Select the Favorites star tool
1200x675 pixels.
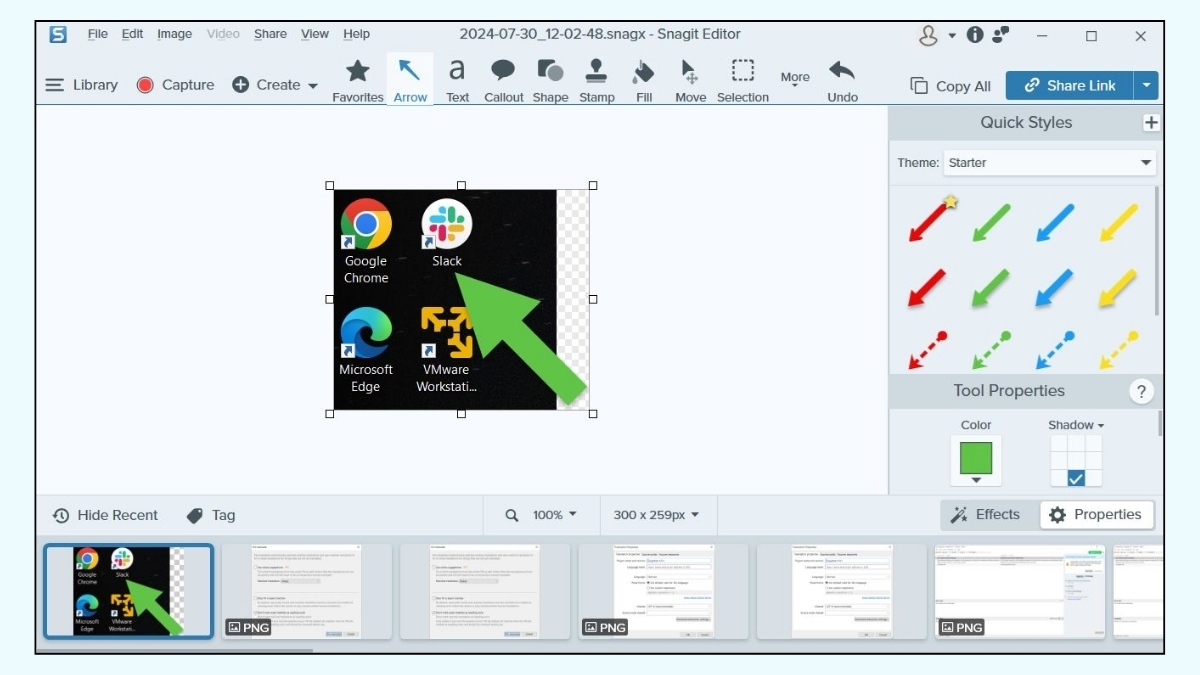point(357,80)
